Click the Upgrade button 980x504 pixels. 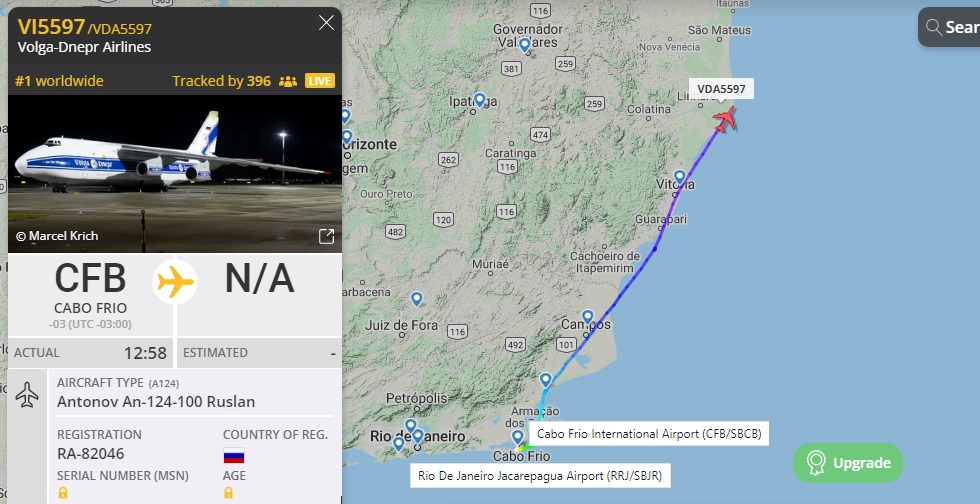(x=848, y=463)
